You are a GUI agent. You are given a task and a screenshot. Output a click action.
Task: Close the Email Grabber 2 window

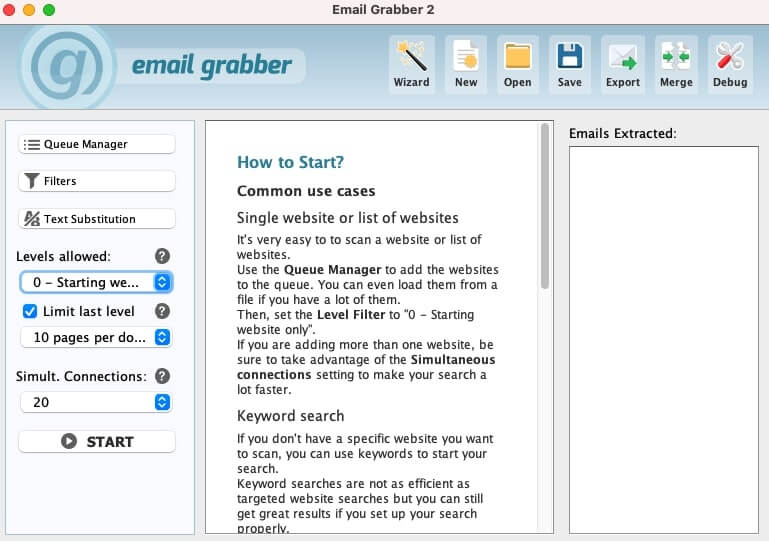(x=9, y=10)
